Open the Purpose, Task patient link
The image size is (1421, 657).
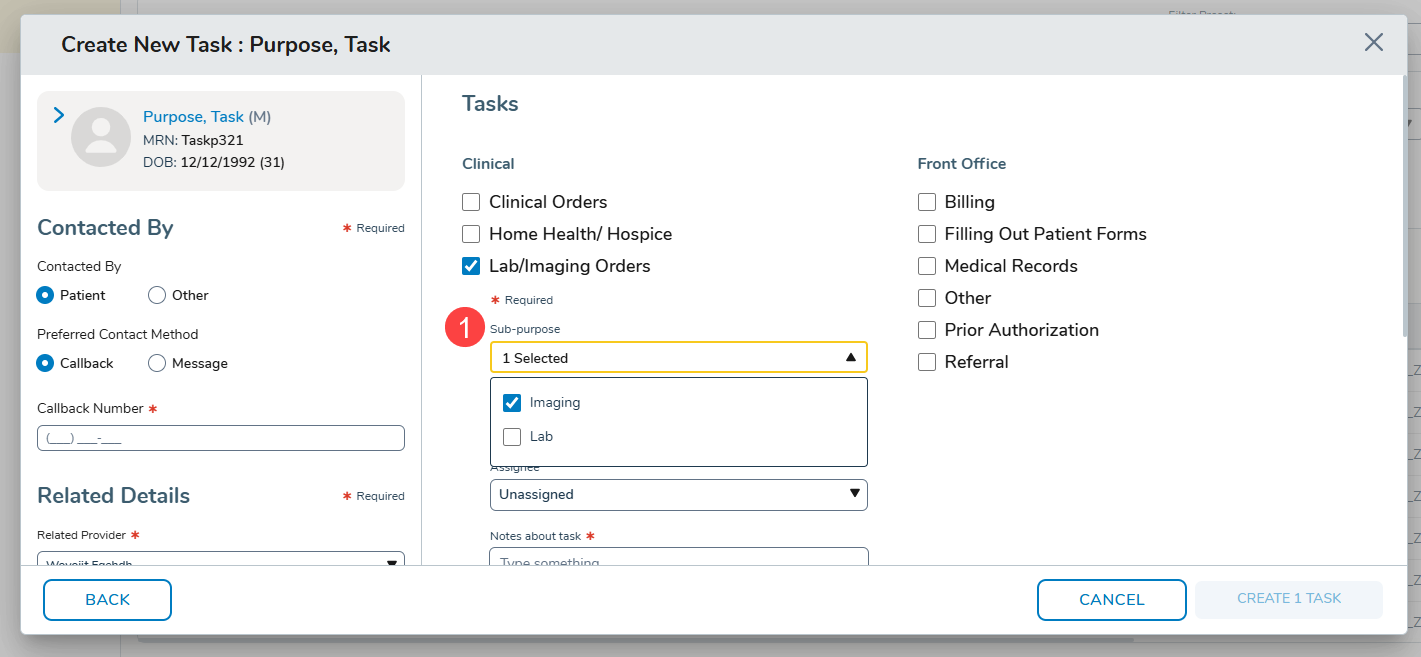(193, 117)
